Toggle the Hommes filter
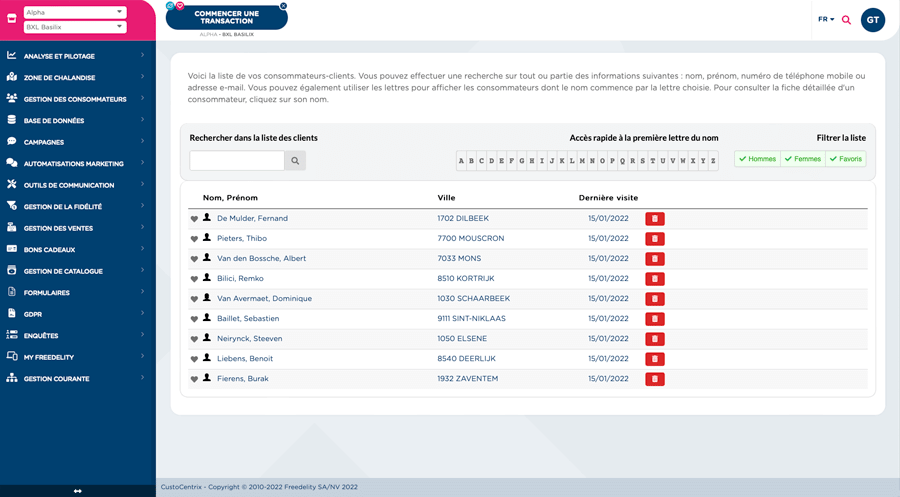This screenshot has width=900, height=497. coord(757,159)
